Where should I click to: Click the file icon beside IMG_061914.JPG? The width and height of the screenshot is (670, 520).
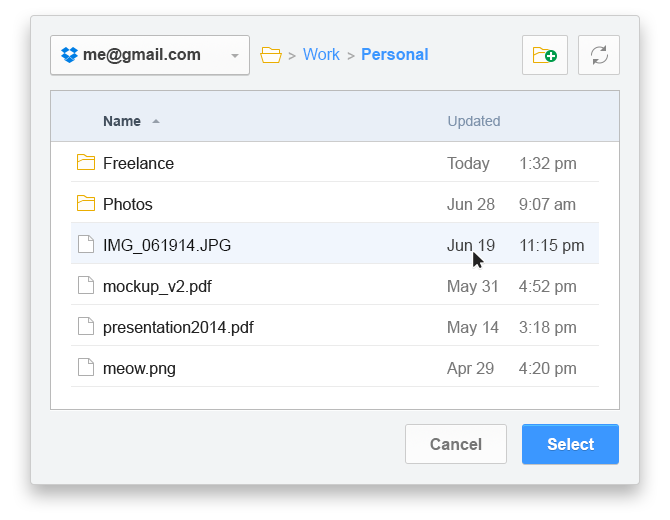tap(86, 244)
